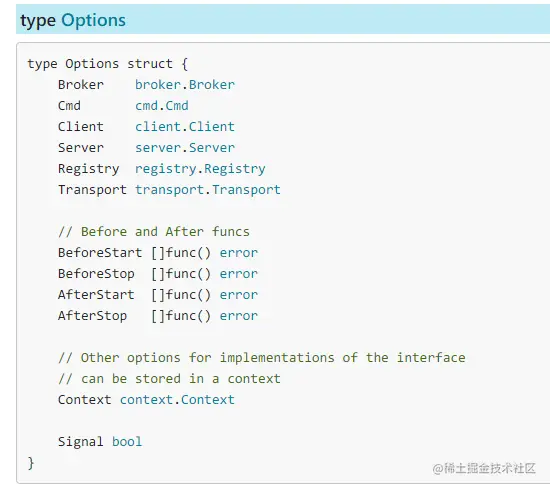This screenshot has height=489, width=550.
Task: Open the broker.Broker type link
Action: 185,85
